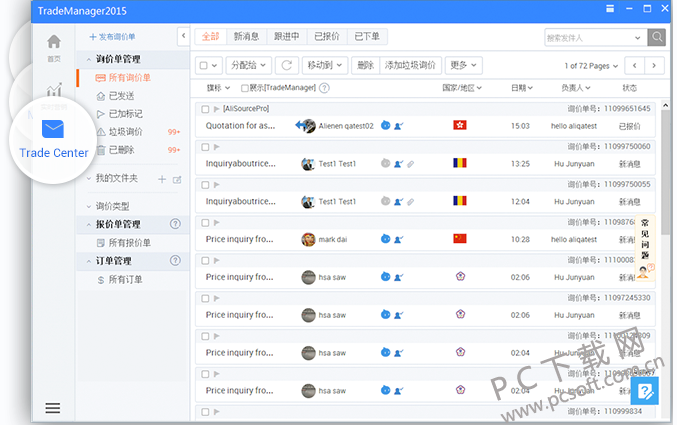Open the 负责人 column filter

(576, 88)
